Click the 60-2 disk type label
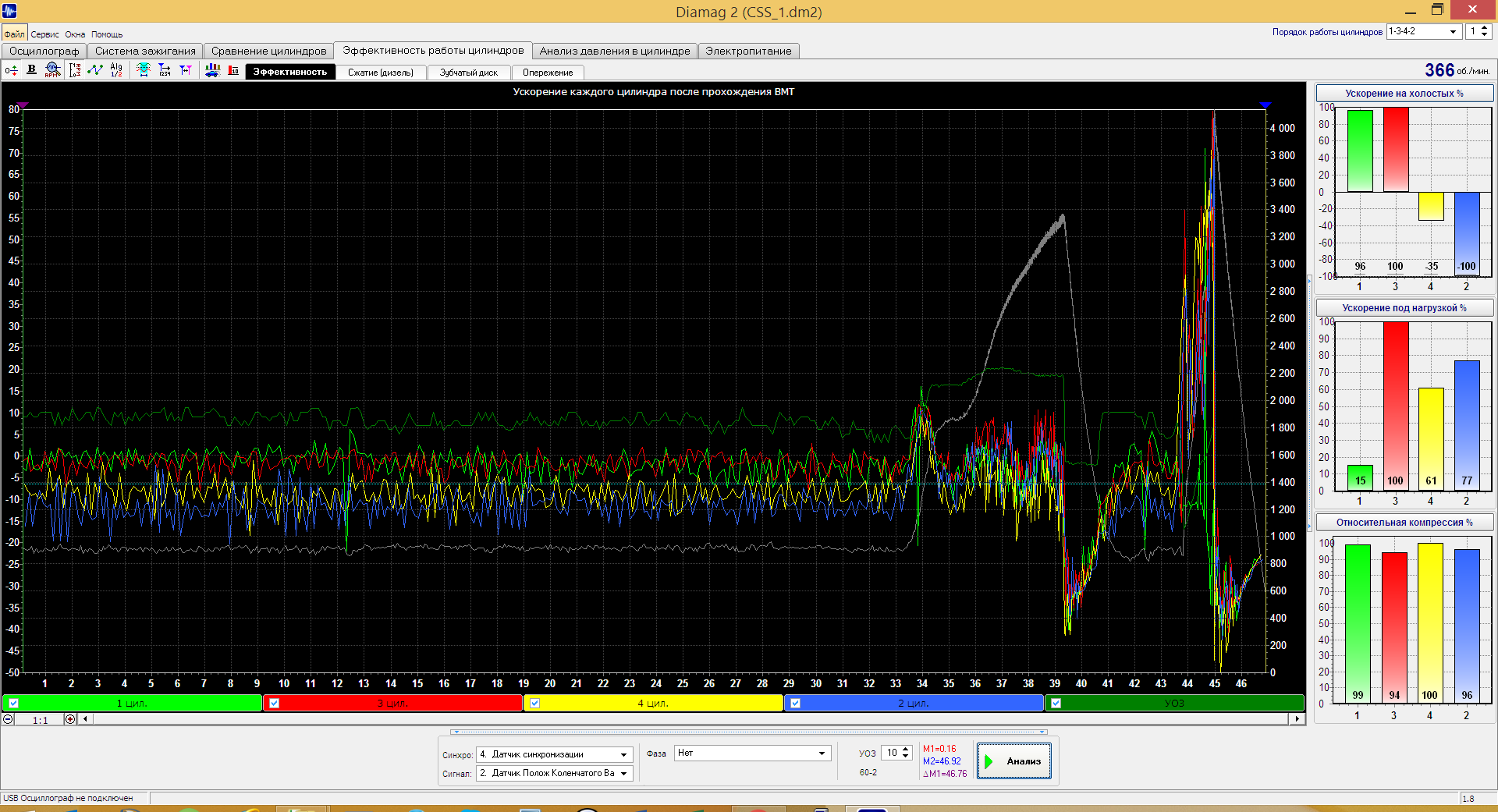The width and height of the screenshot is (1498, 812). (x=868, y=772)
